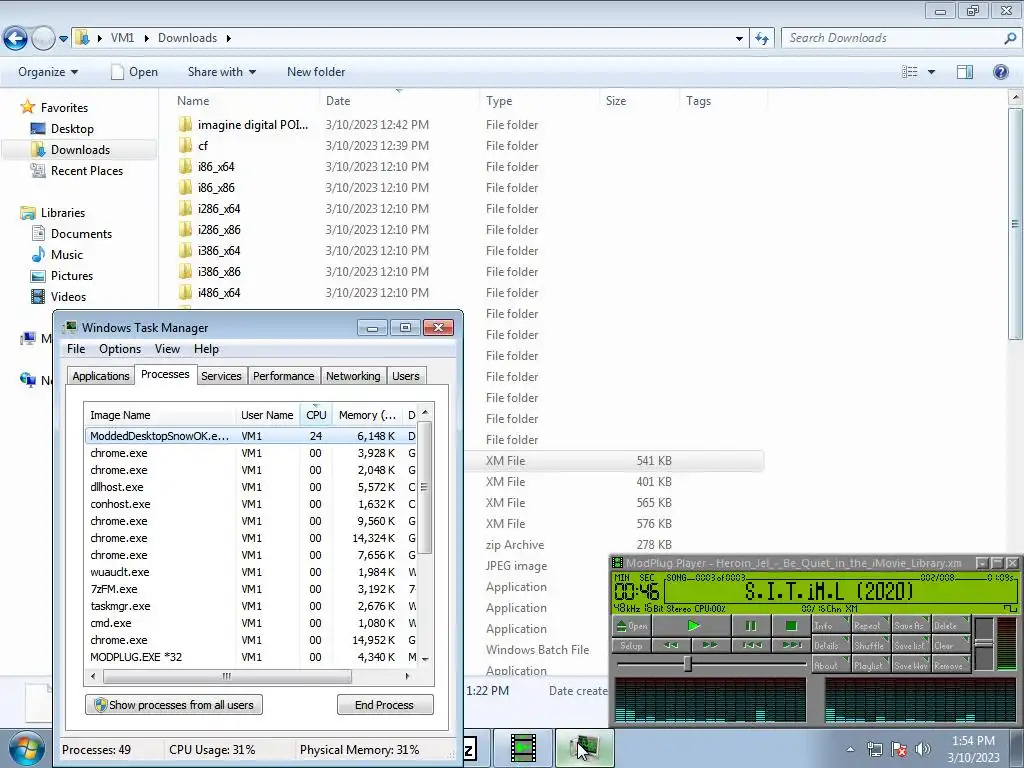This screenshot has width=1024, height=768.
Task: Select Music library in sidebar
Action: (67, 255)
